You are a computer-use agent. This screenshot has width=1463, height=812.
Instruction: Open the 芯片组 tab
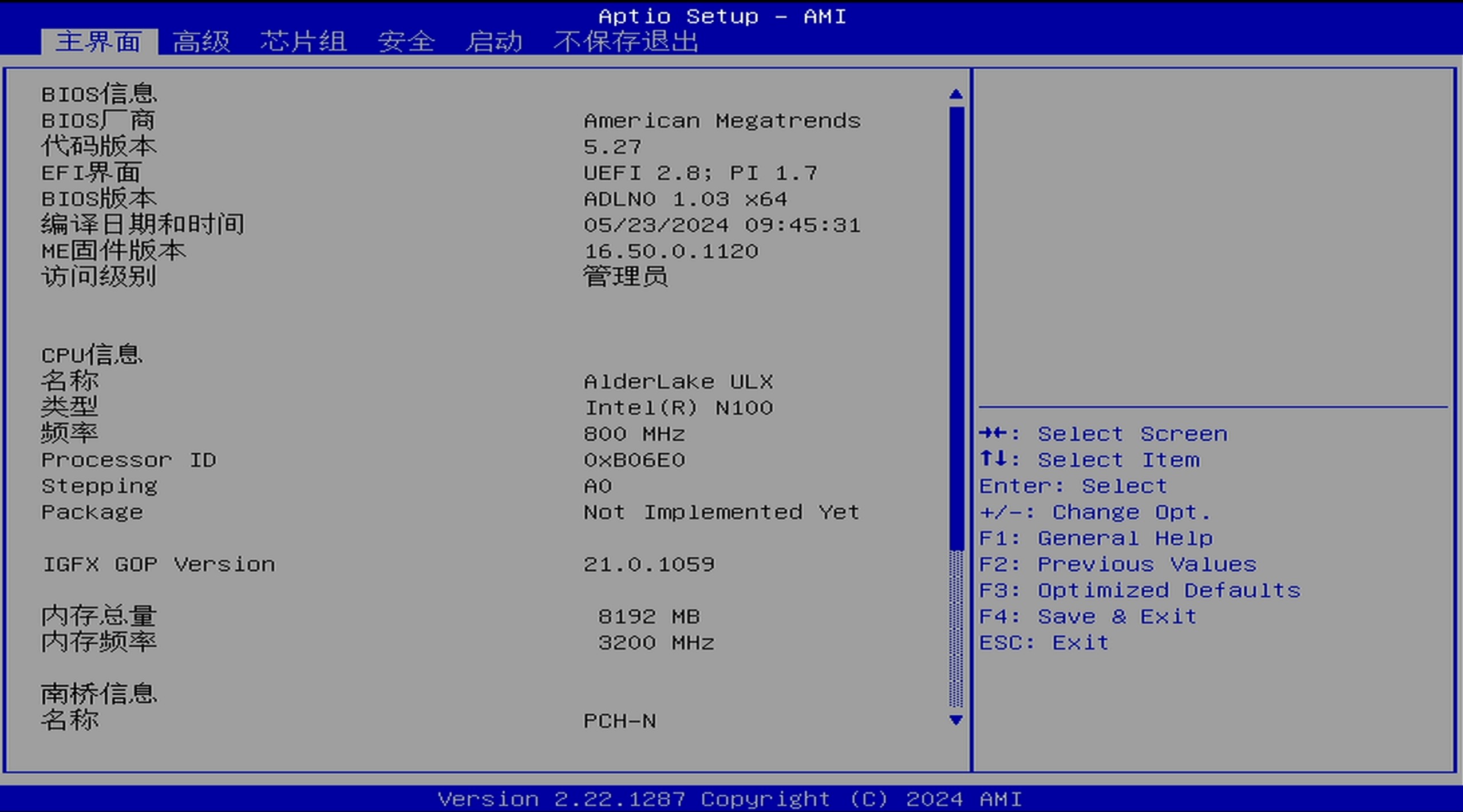point(303,42)
